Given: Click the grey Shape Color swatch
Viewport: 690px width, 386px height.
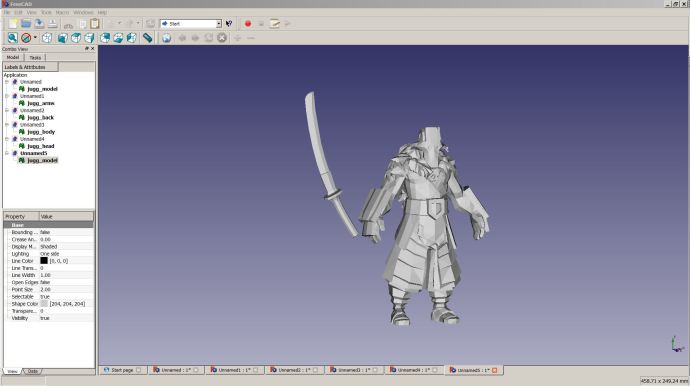Looking at the screenshot, I should click(44, 304).
